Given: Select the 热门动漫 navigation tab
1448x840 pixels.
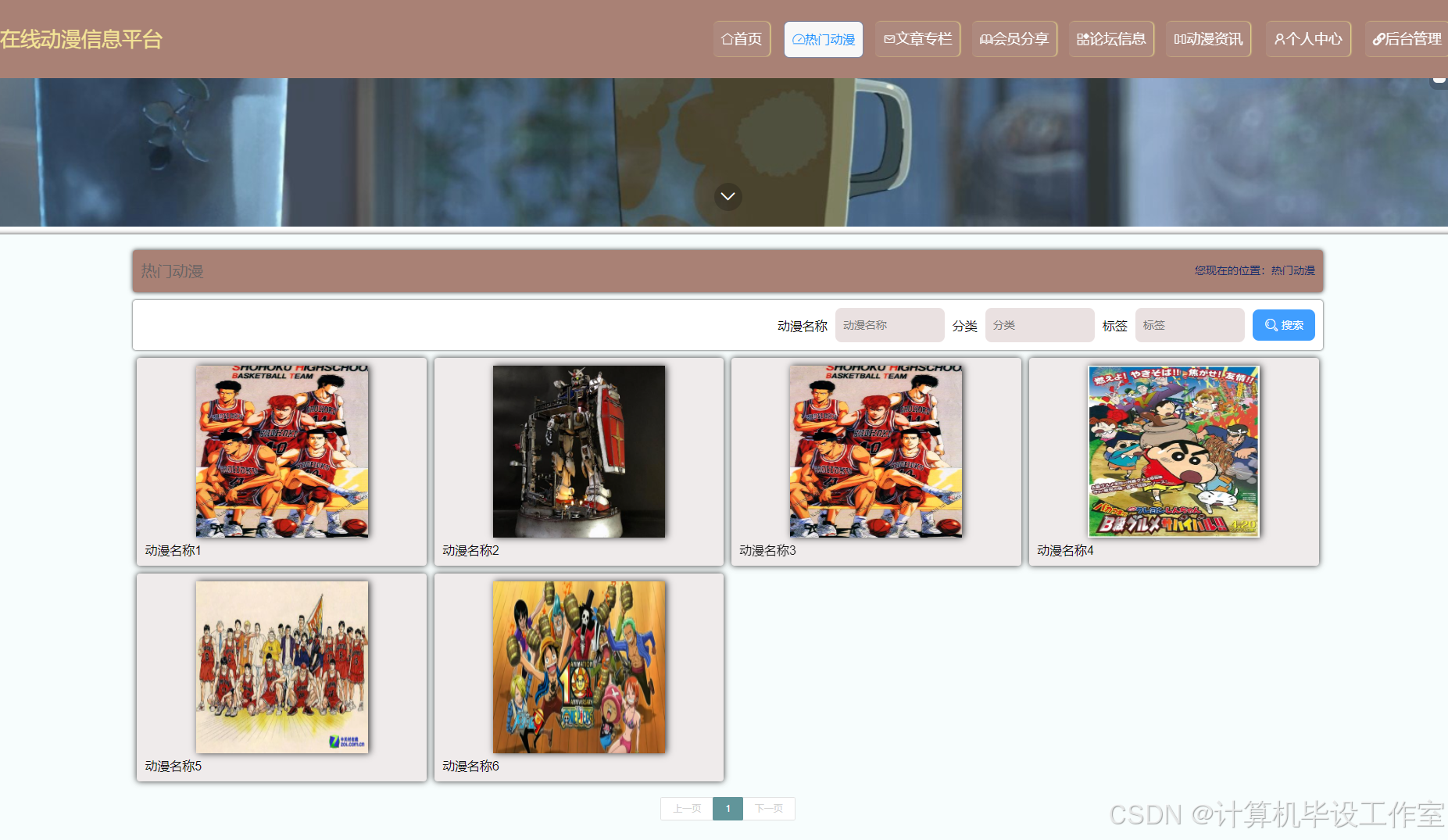Looking at the screenshot, I should point(824,39).
